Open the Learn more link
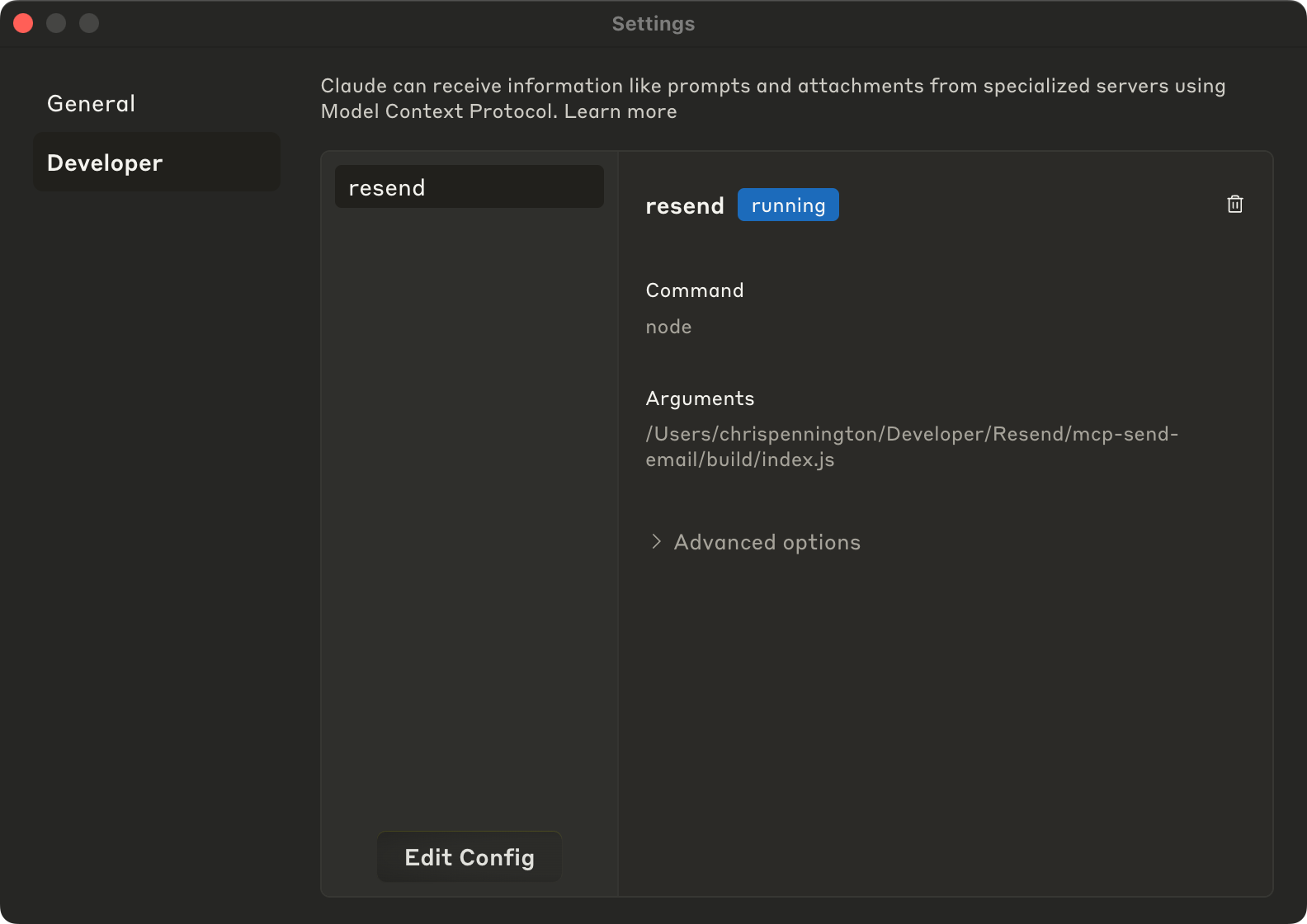Image resolution: width=1307 pixels, height=924 pixels. pos(620,111)
